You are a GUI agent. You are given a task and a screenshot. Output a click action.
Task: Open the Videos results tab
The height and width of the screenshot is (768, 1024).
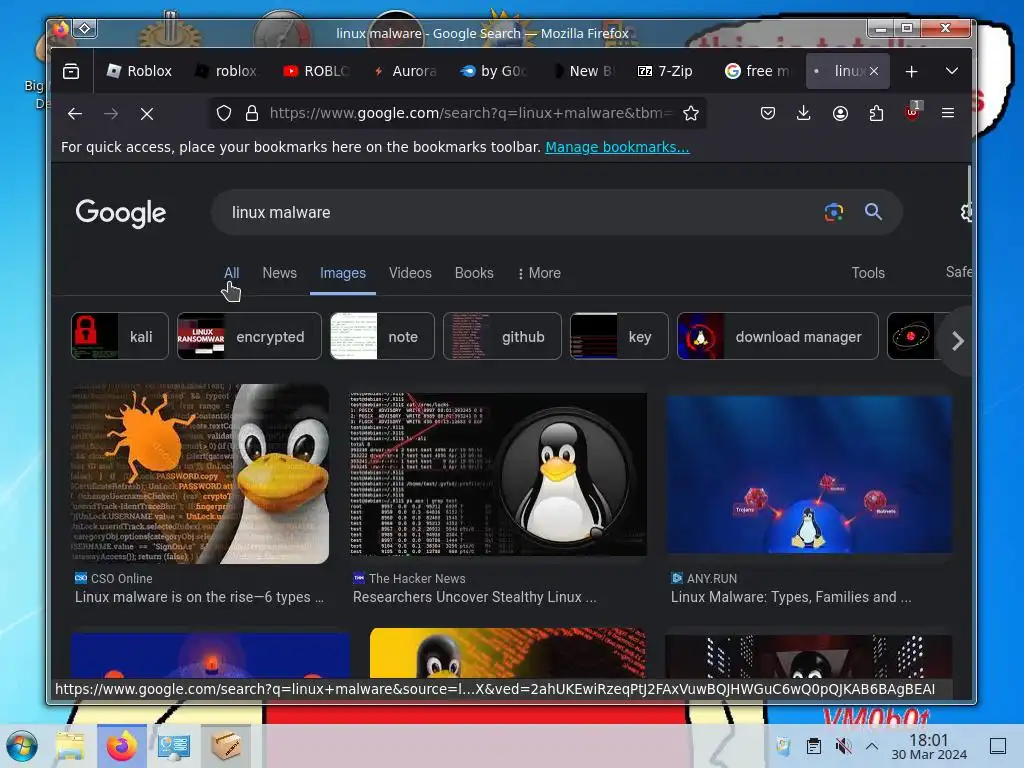coord(410,273)
